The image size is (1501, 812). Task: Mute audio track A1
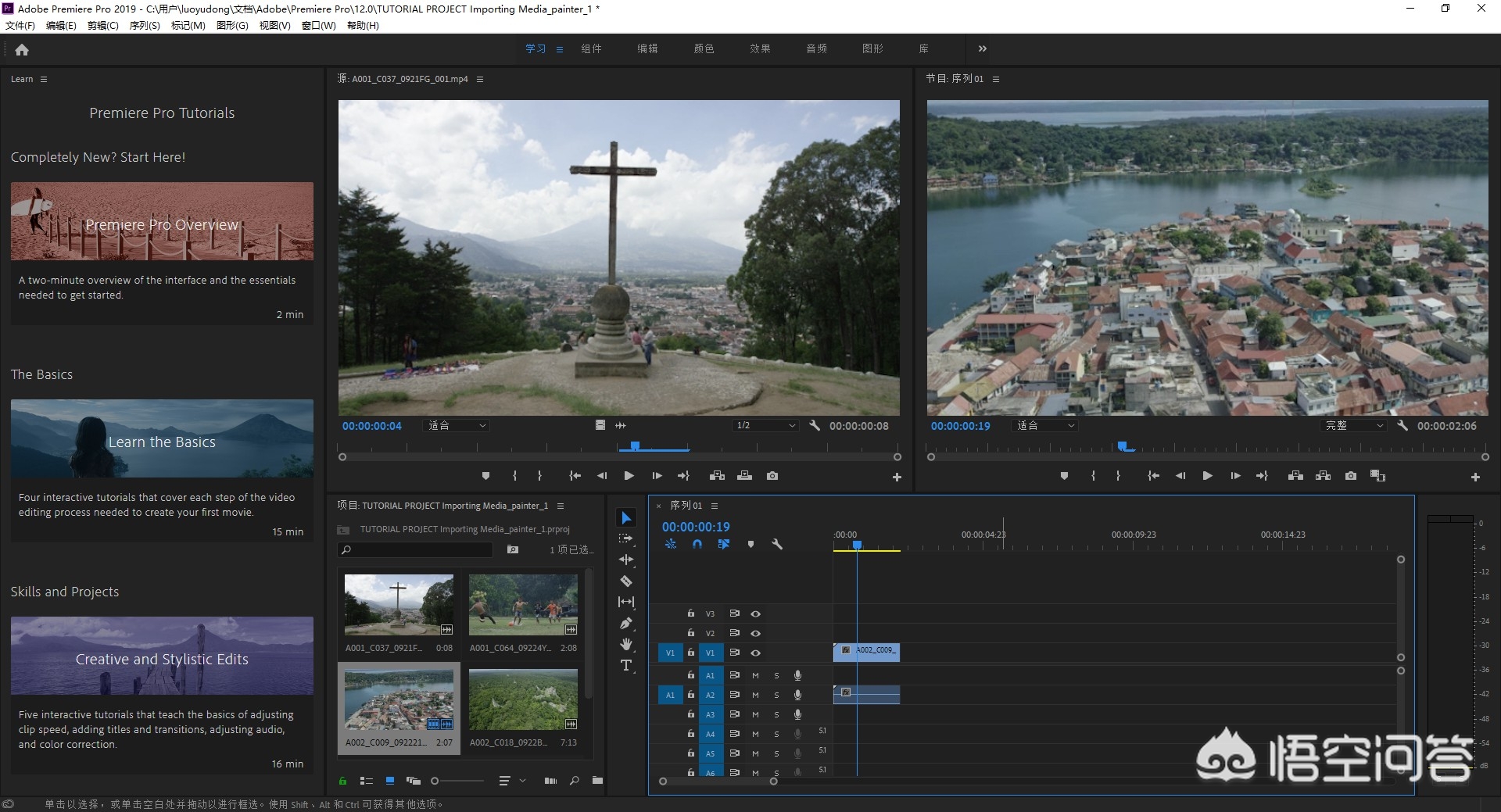755,675
